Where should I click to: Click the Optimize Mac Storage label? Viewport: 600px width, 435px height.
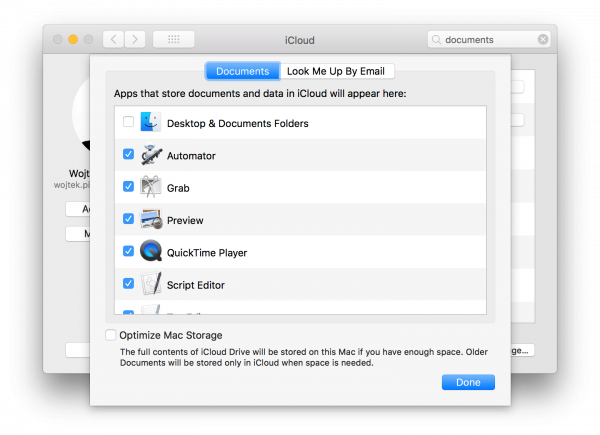pos(171,336)
